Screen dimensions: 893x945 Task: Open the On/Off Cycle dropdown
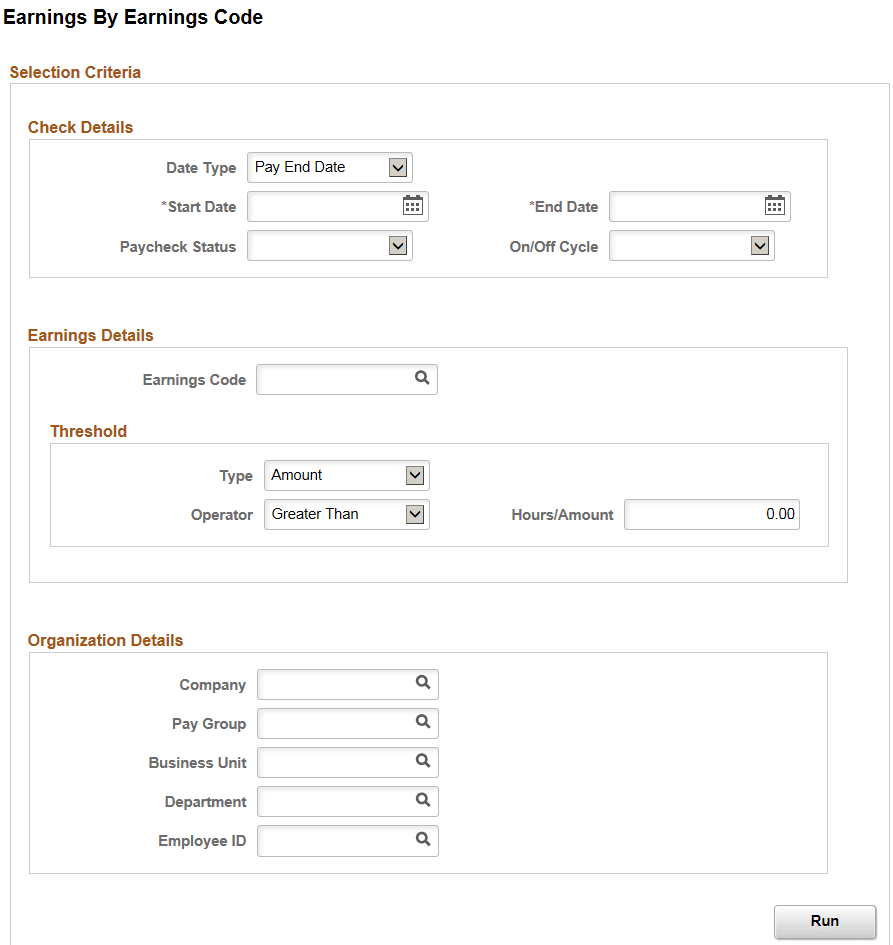pos(761,245)
